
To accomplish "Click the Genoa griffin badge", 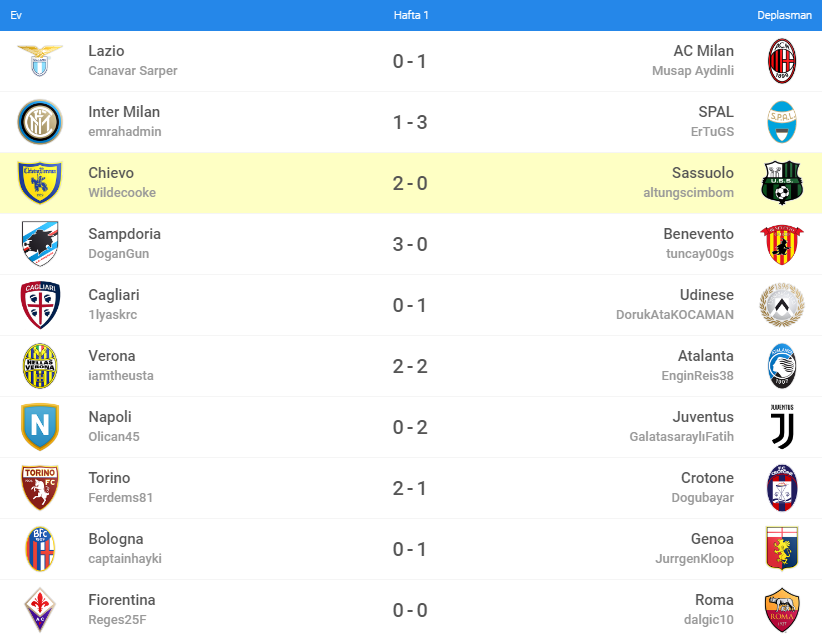I will tap(782, 549).
